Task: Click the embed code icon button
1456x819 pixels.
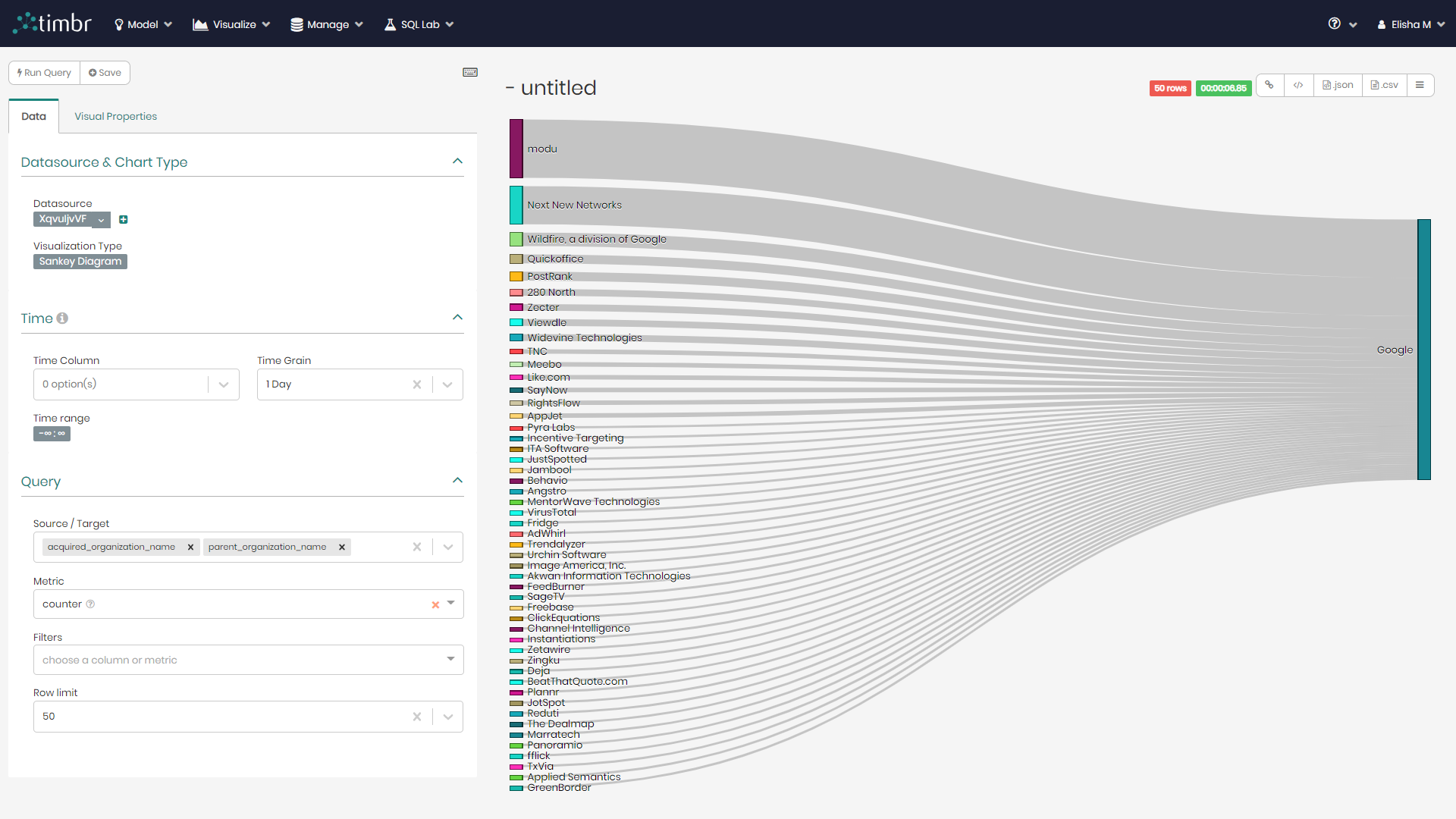Action: pyautogui.click(x=1298, y=85)
